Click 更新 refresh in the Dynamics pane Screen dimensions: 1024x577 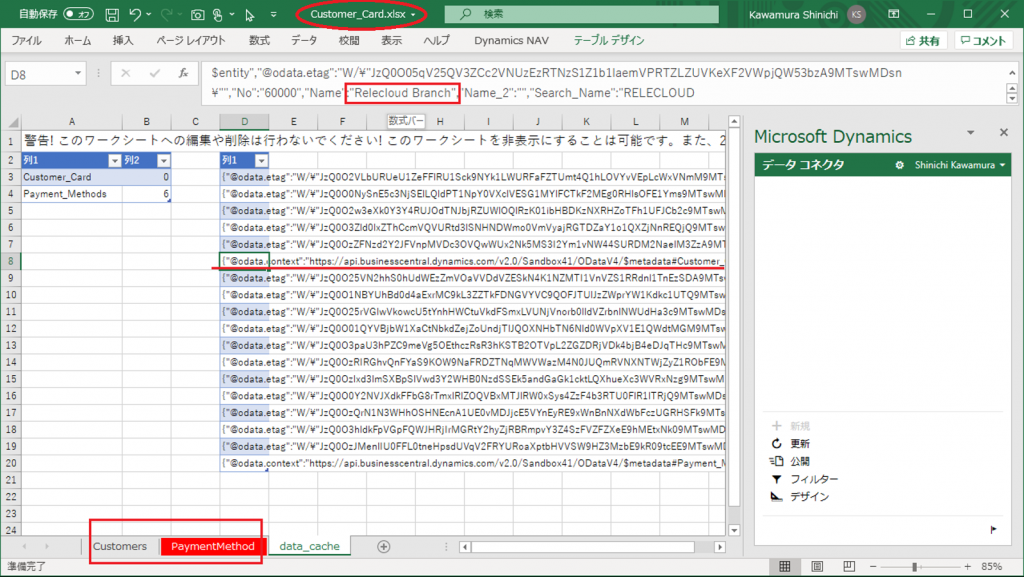[x=791, y=443]
